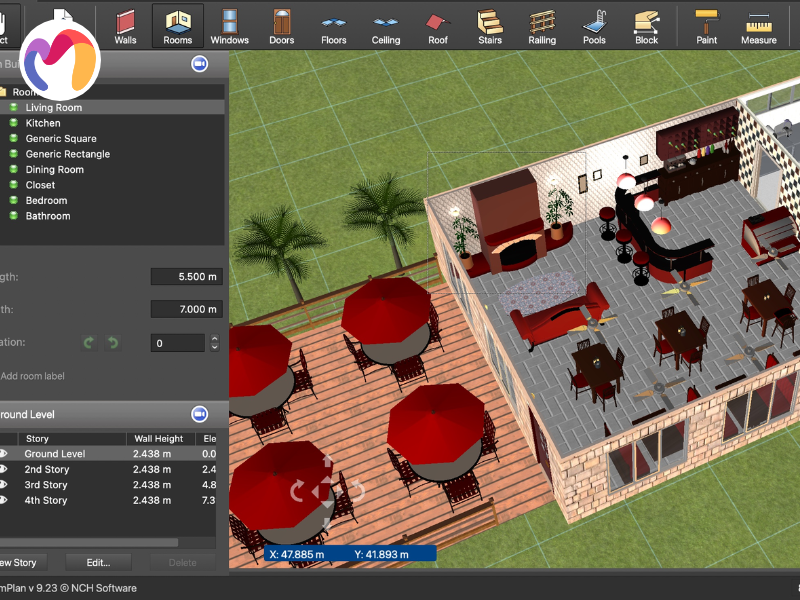Click the rotation value stepper arrows
The image size is (800, 600).
coord(214,343)
